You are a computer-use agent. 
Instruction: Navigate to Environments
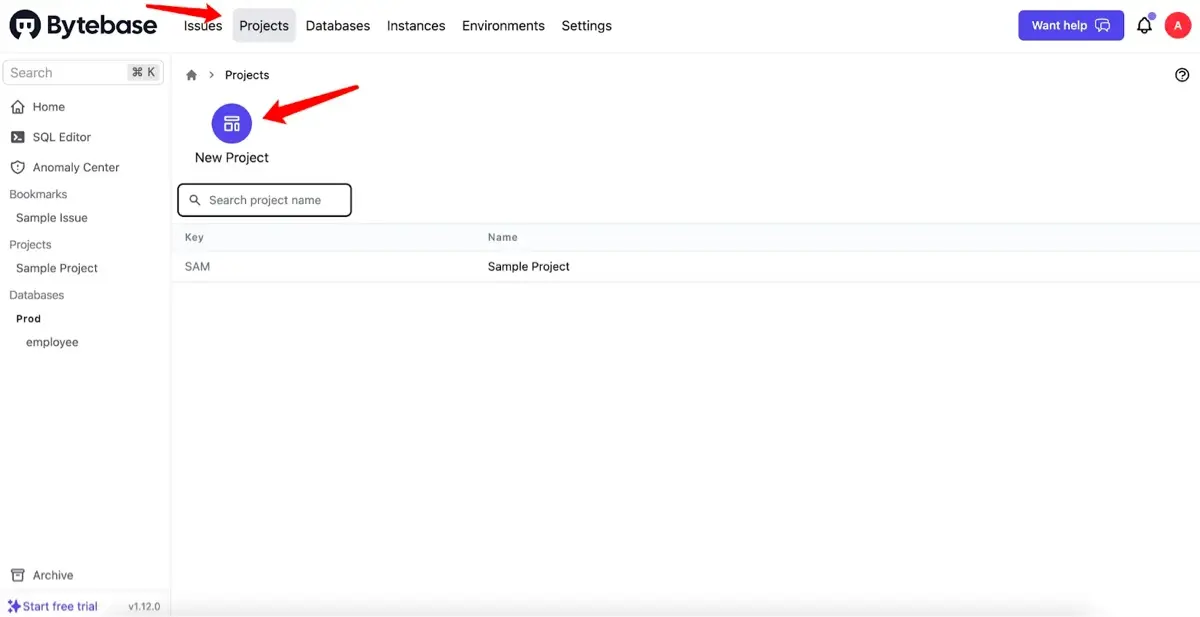click(x=503, y=26)
